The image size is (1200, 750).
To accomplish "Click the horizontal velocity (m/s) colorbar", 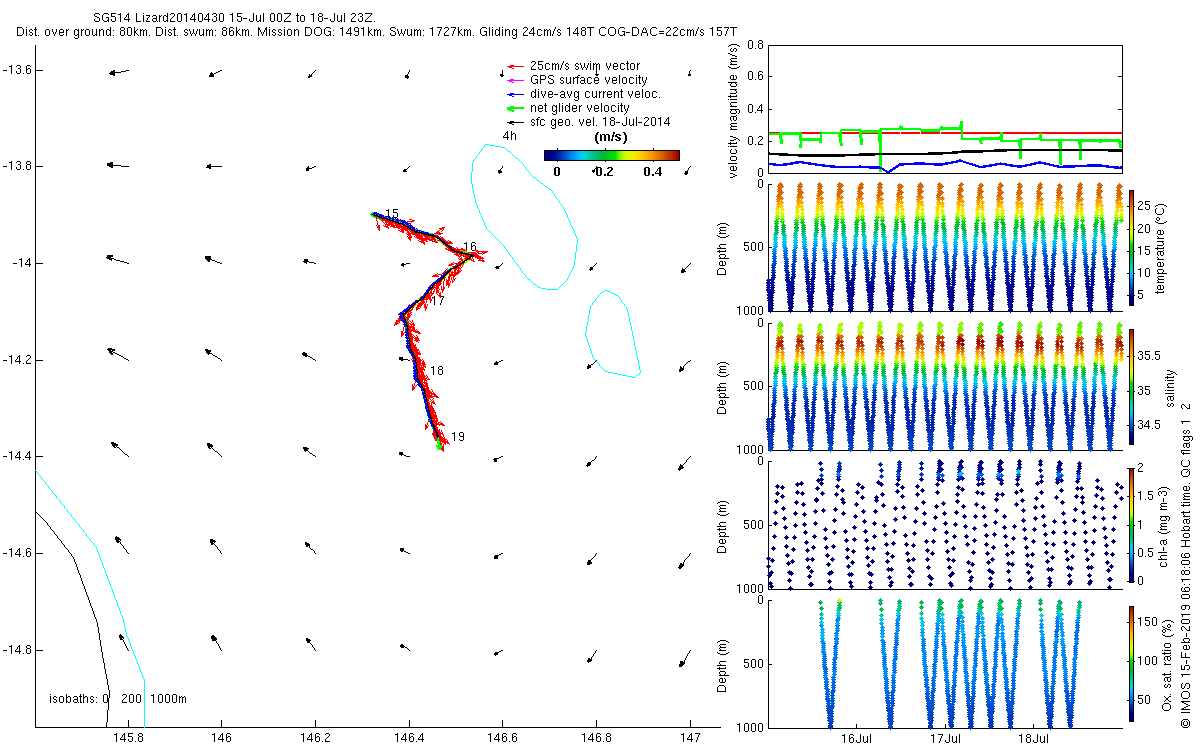I will pyautogui.click(x=611, y=155).
